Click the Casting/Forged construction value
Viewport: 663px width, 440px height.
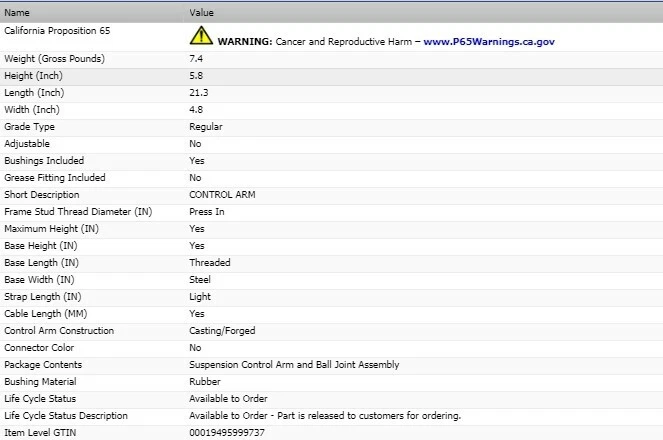(221, 331)
